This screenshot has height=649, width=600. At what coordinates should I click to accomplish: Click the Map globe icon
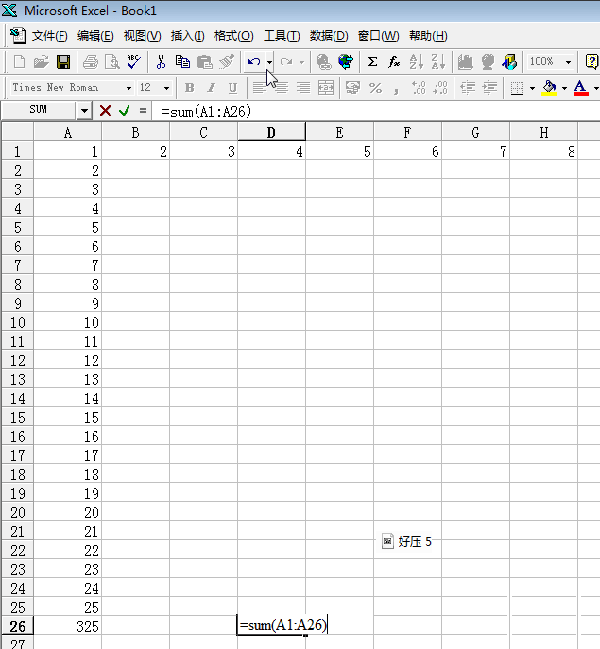(x=487, y=62)
